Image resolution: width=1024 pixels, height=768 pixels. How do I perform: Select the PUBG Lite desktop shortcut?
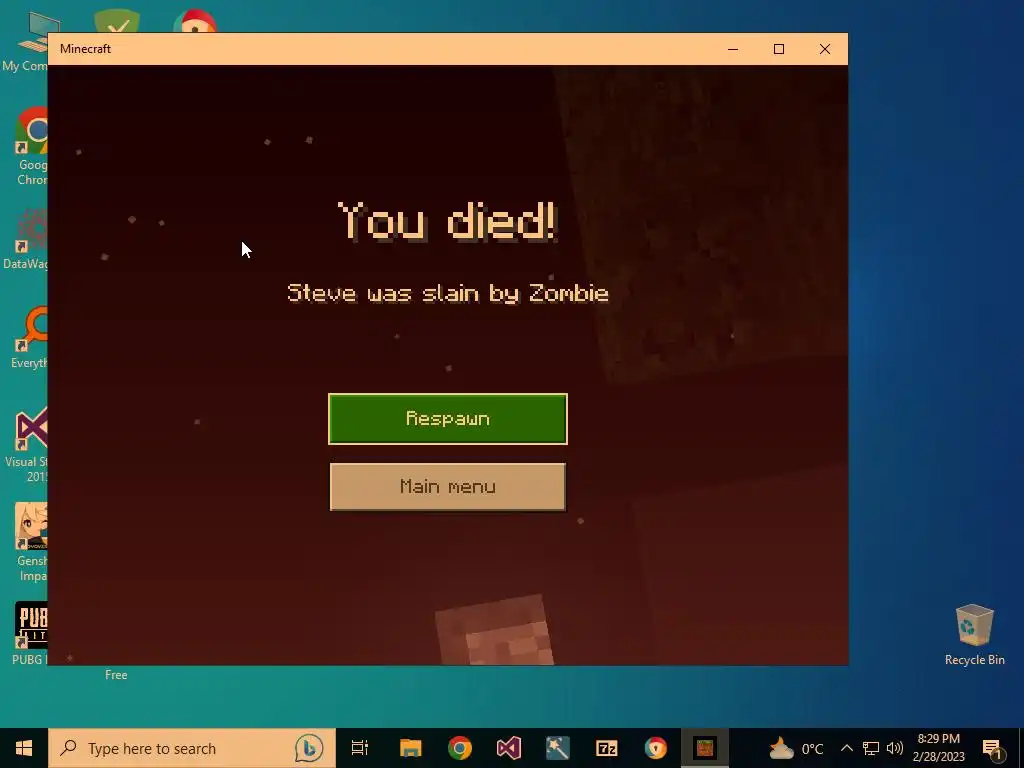click(30, 633)
